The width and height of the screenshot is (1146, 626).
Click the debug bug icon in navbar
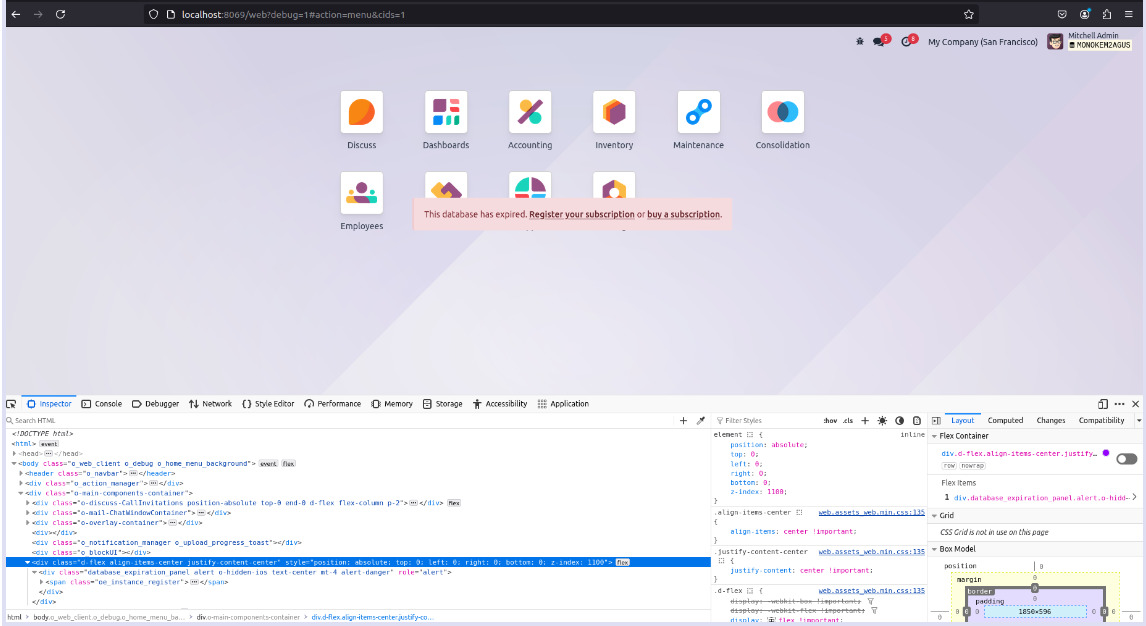(x=859, y=42)
